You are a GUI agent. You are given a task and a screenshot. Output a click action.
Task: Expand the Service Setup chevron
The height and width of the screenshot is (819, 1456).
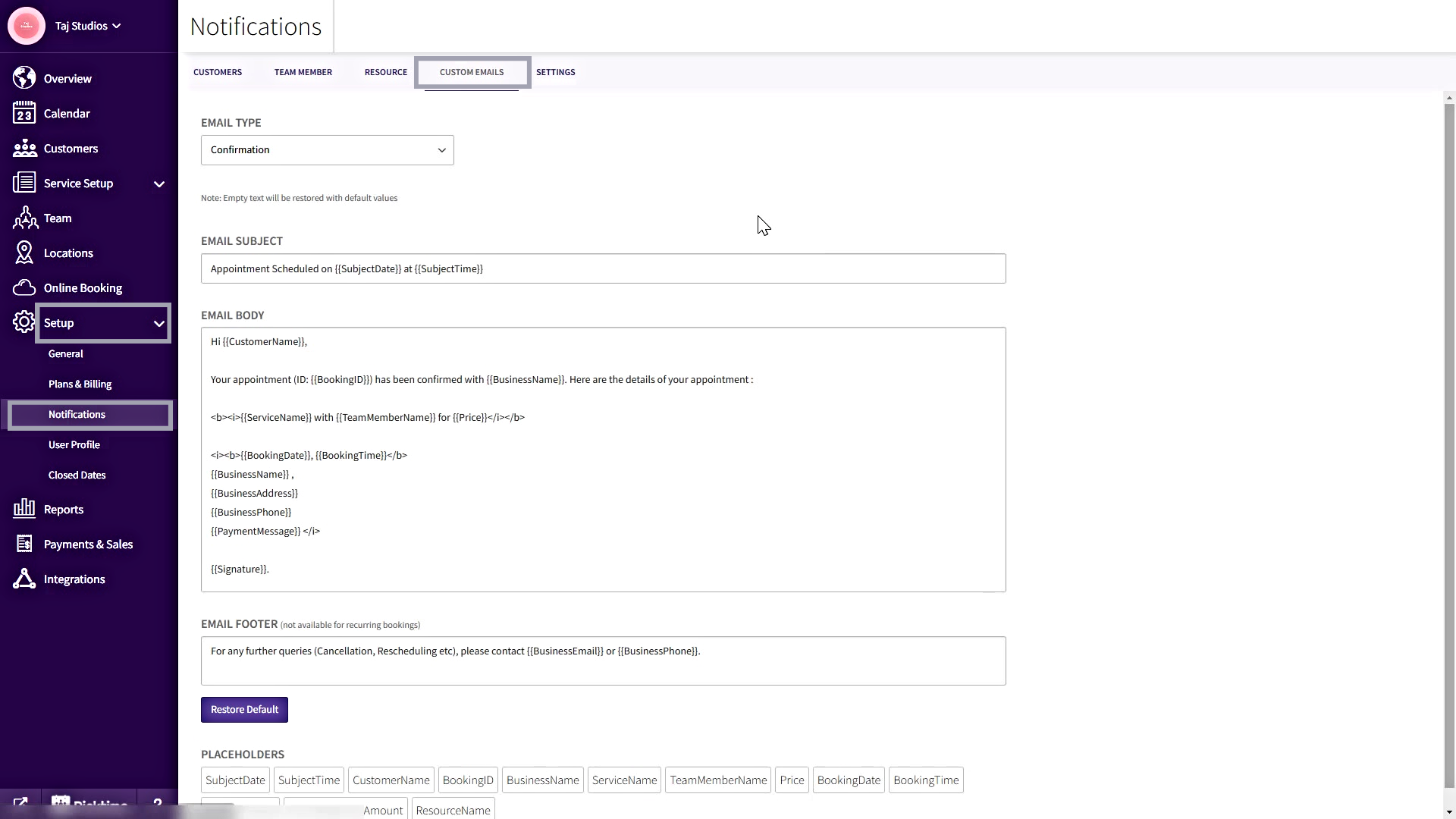click(x=159, y=184)
